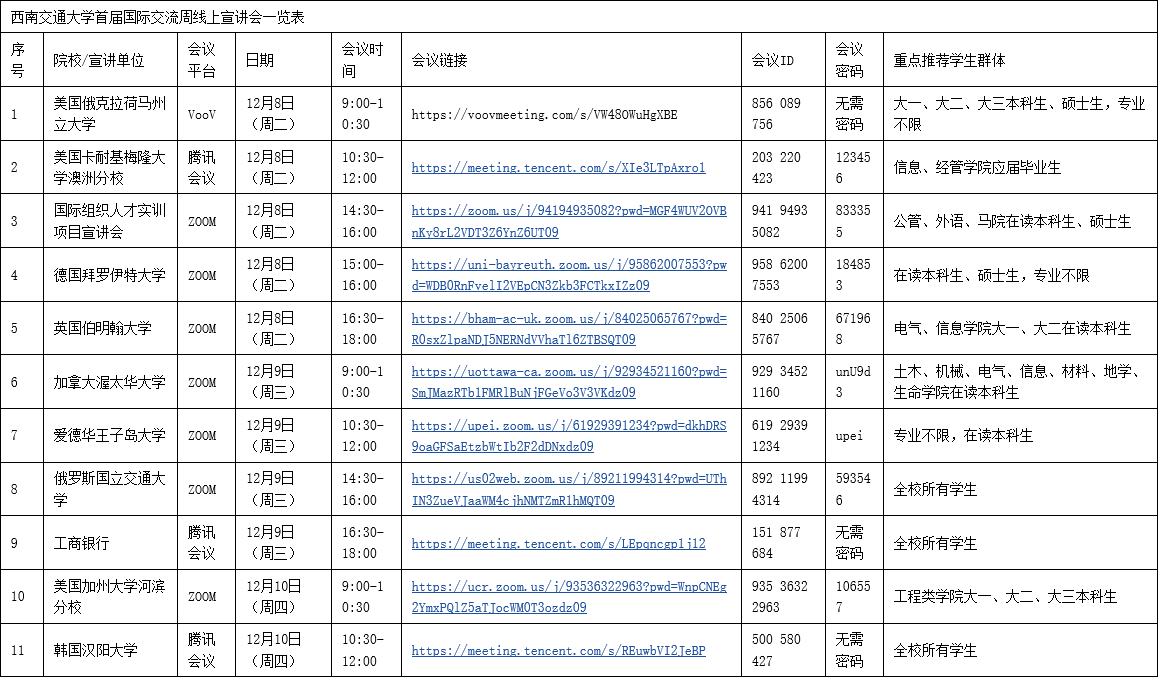
Task: Select the 院校/宣讲单位 header cell
Action: point(99,60)
